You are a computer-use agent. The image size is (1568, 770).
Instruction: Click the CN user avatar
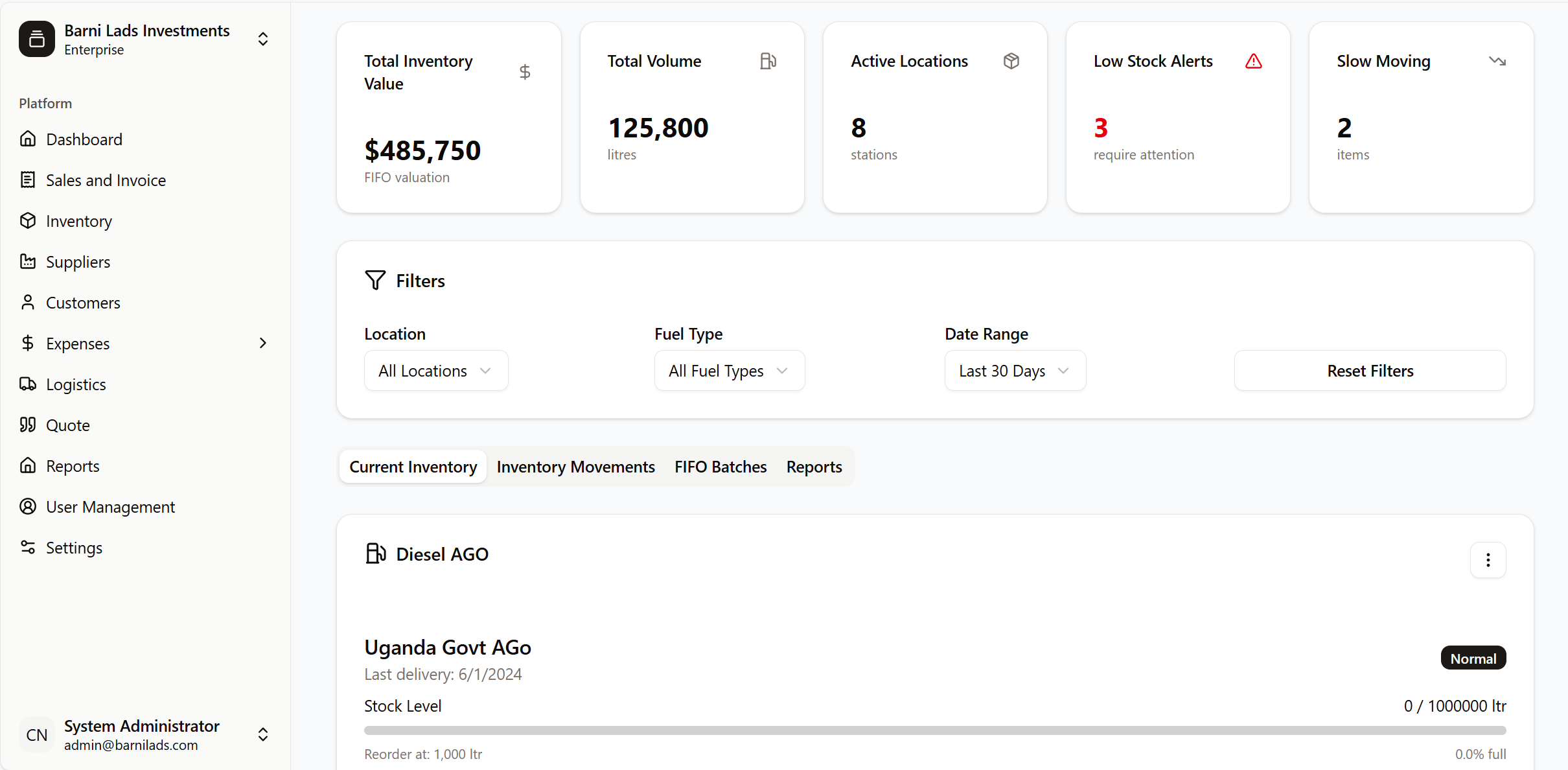[37, 735]
